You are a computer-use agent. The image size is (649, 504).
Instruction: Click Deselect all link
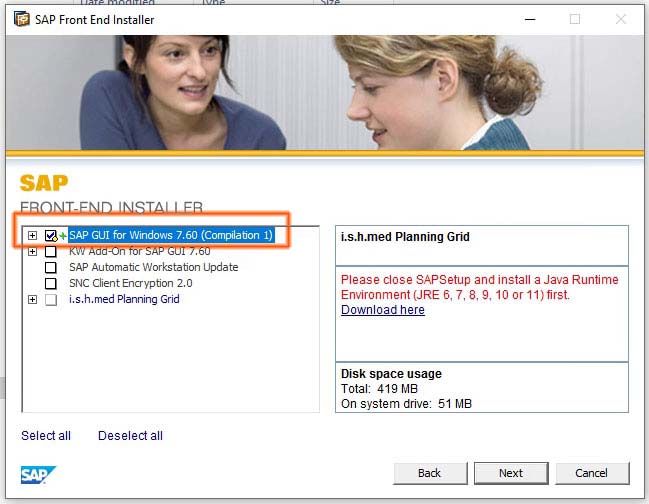[x=130, y=436]
